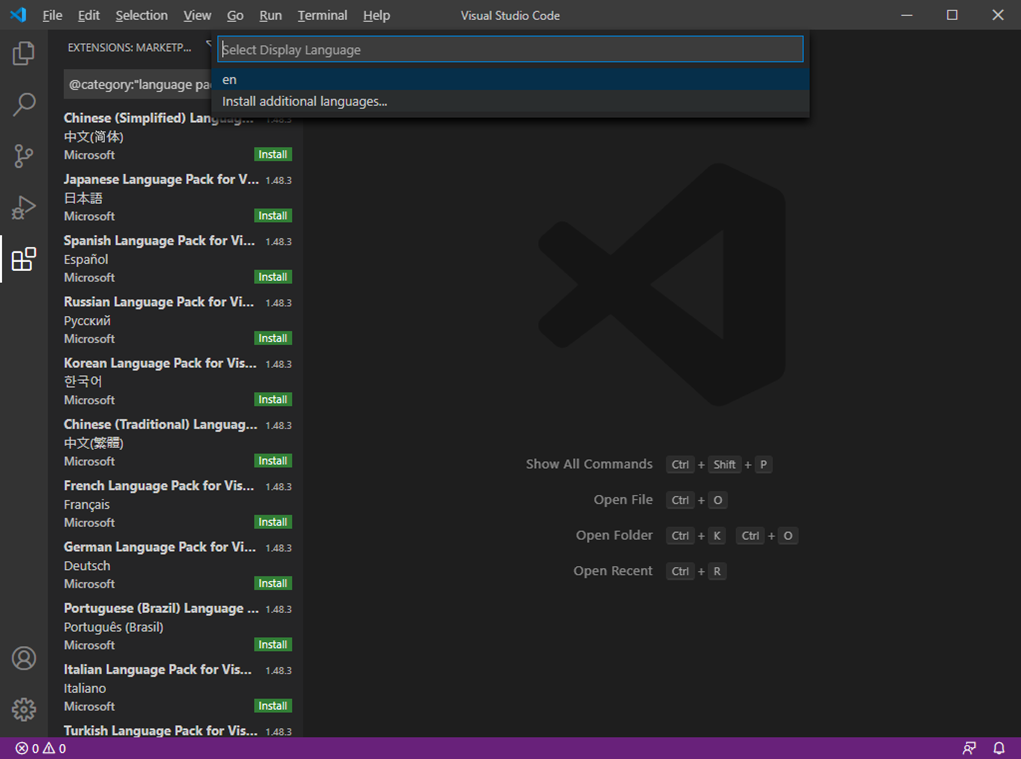This screenshot has height=759, width=1021.
Task: Open Russian Language Pack extension title
Action: 159,302
